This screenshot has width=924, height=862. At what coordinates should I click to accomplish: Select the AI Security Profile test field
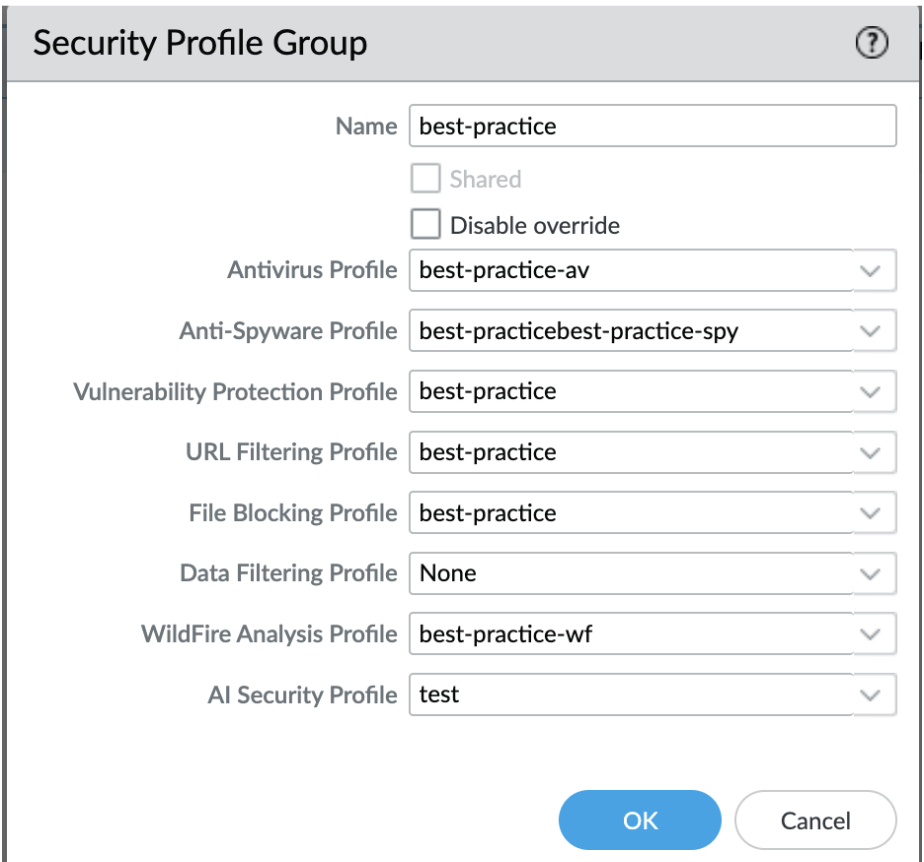tap(630, 694)
